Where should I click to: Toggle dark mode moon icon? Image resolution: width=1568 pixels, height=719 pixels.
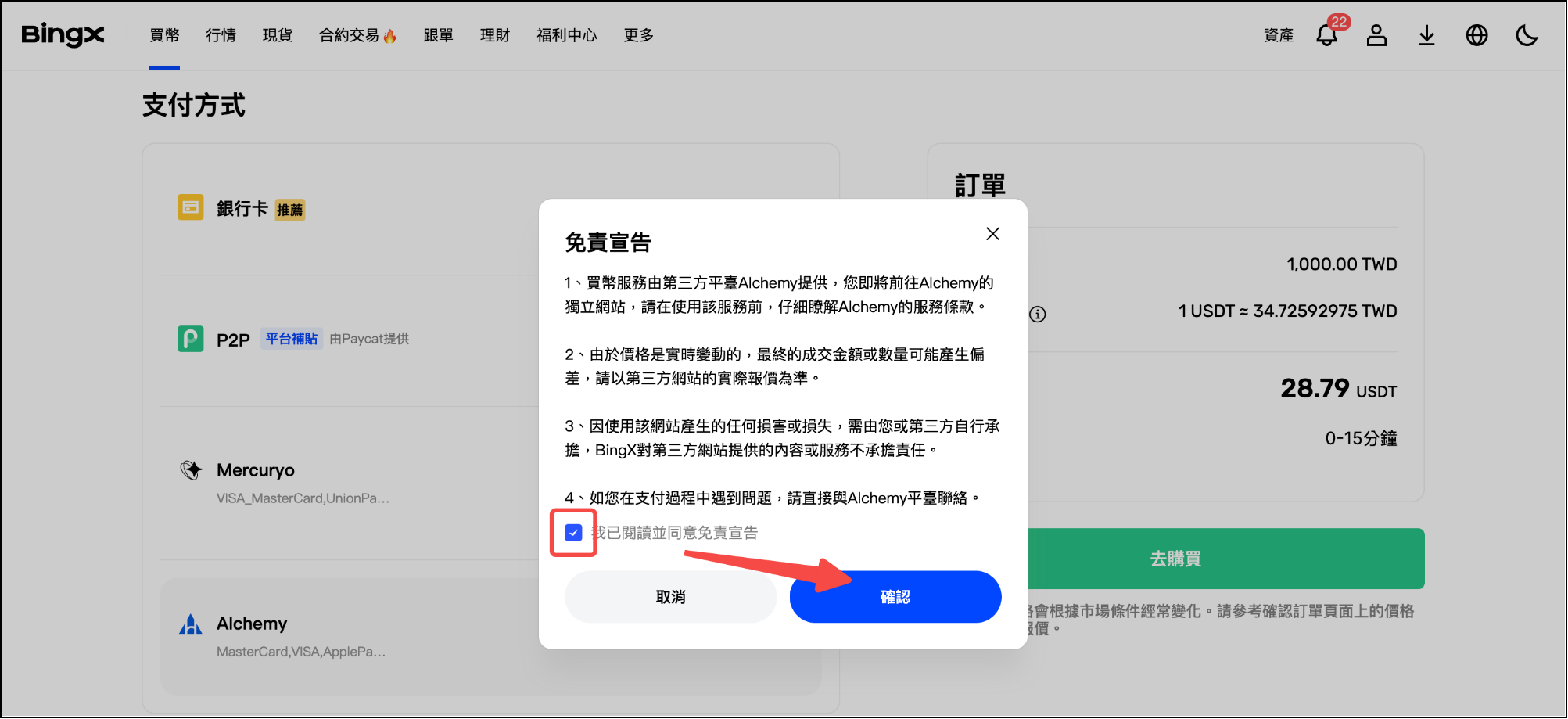click(1527, 35)
